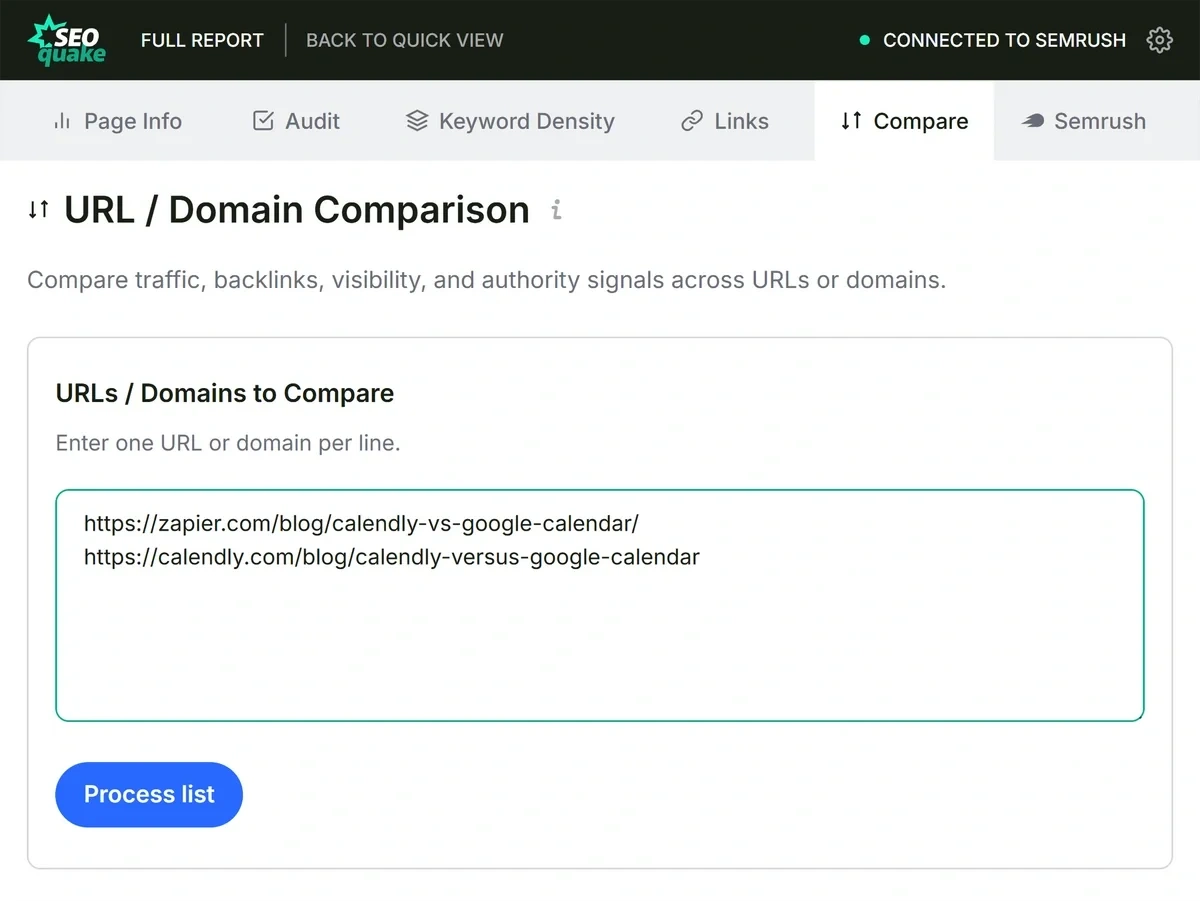Select the Links tab
The image size is (1200, 901).
pyautogui.click(x=725, y=121)
